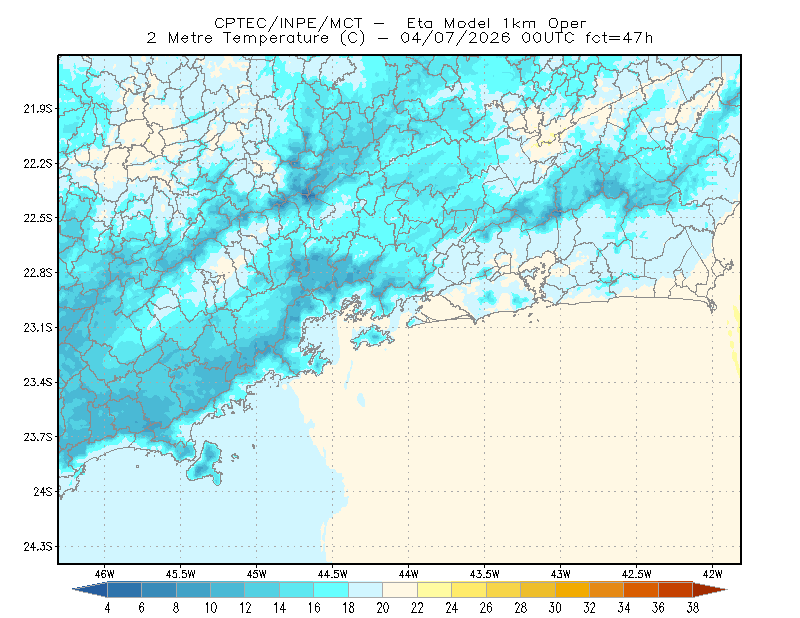Select the legend value 10 under the color bar
The image size is (800, 618).
[x=211, y=608]
